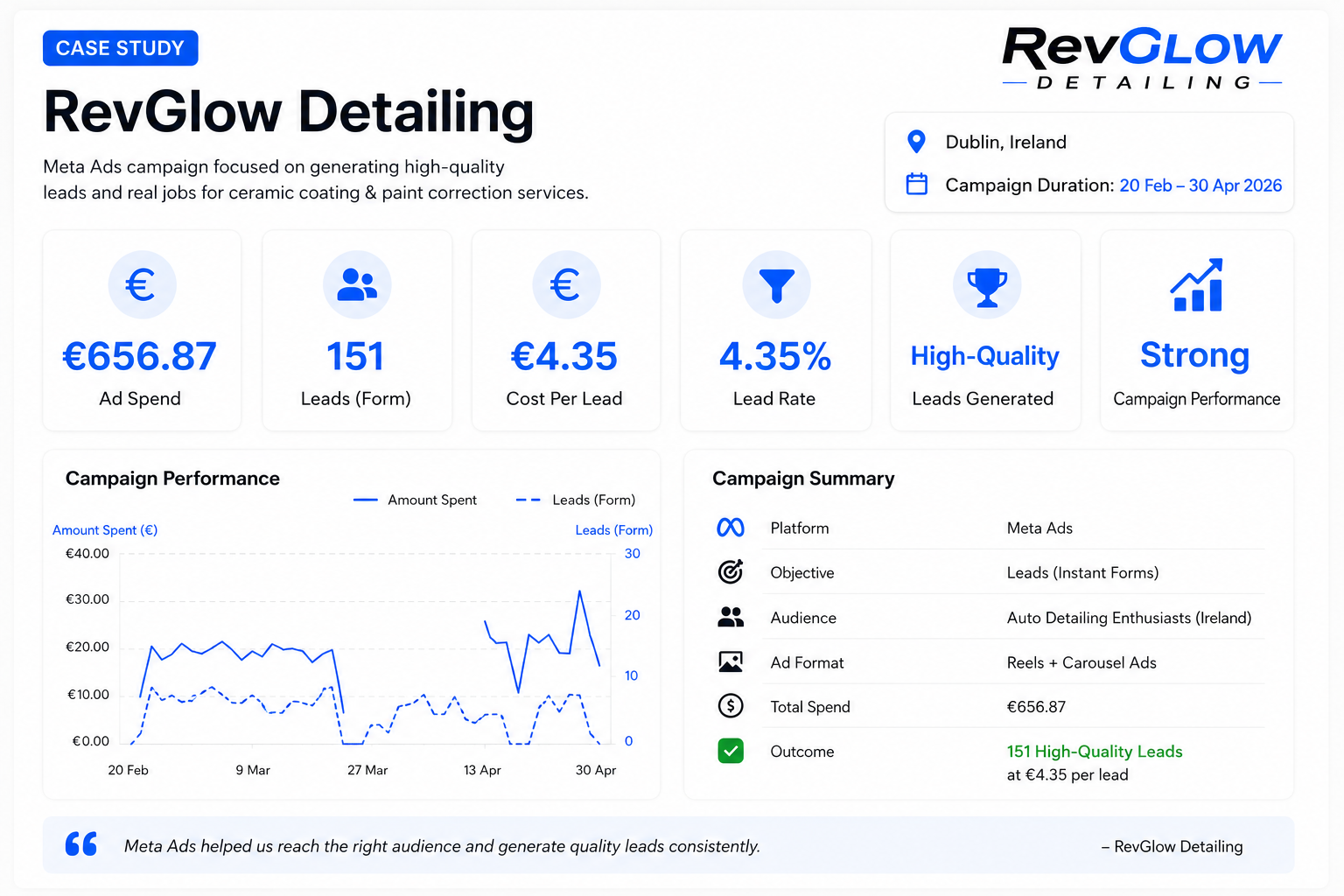Click the 151 leads value
The image size is (1344, 896).
355,356
